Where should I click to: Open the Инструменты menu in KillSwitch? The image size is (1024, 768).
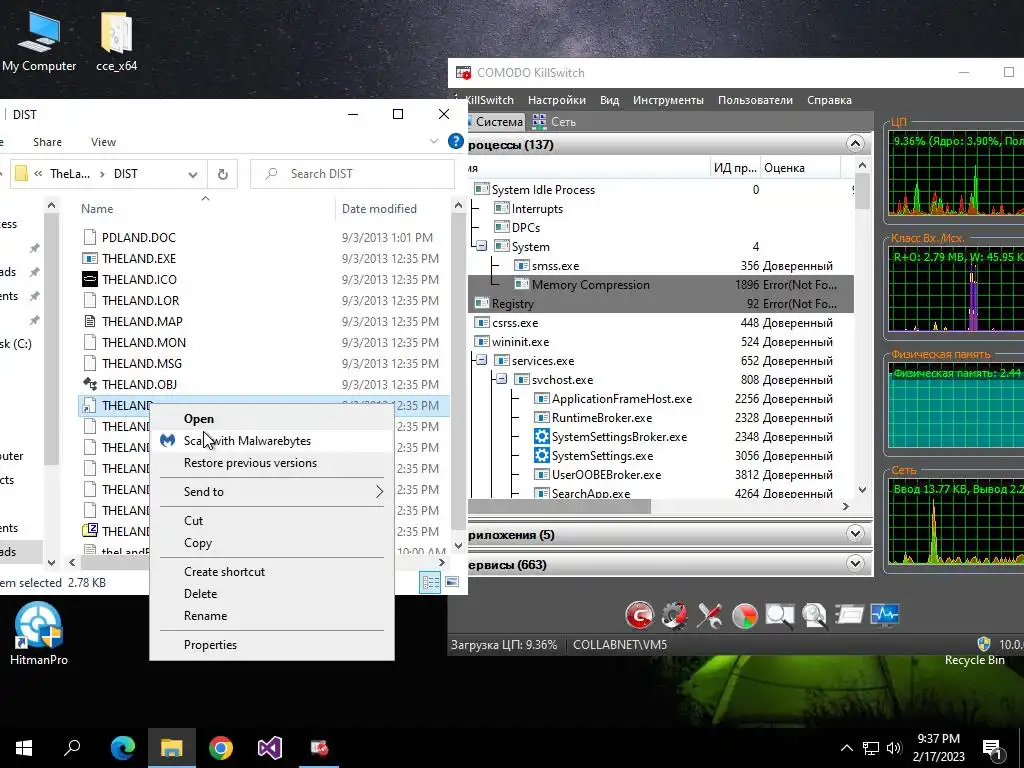tap(668, 100)
